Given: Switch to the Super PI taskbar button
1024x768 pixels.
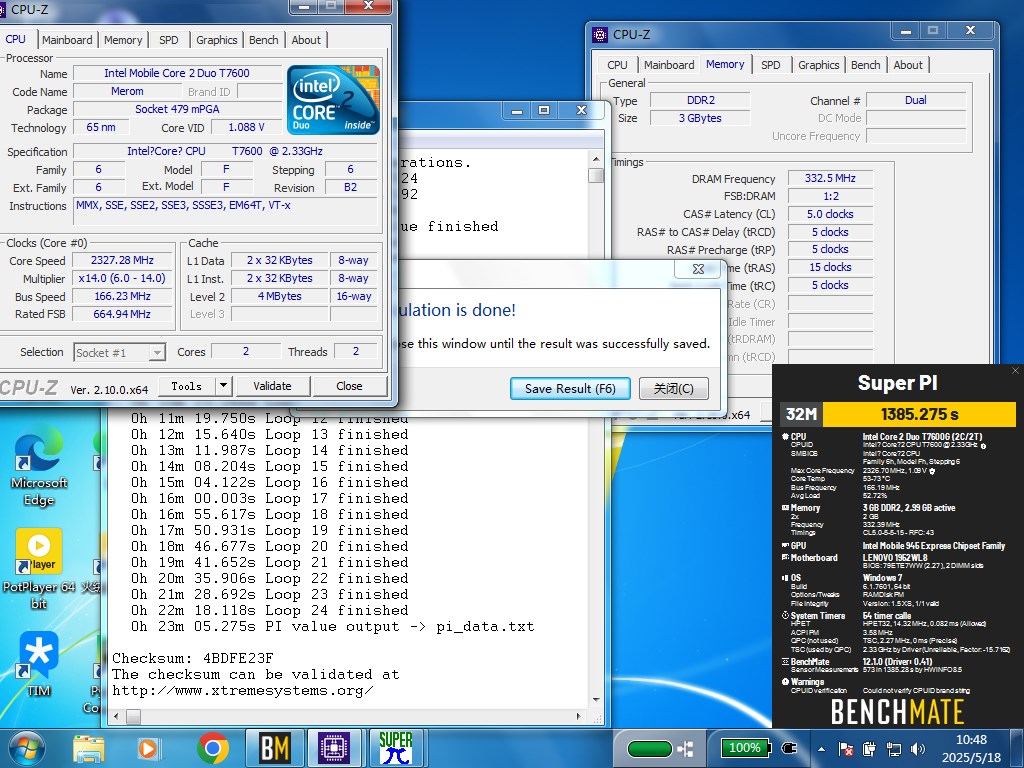Looking at the screenshot, I should [x=396, y=748].
